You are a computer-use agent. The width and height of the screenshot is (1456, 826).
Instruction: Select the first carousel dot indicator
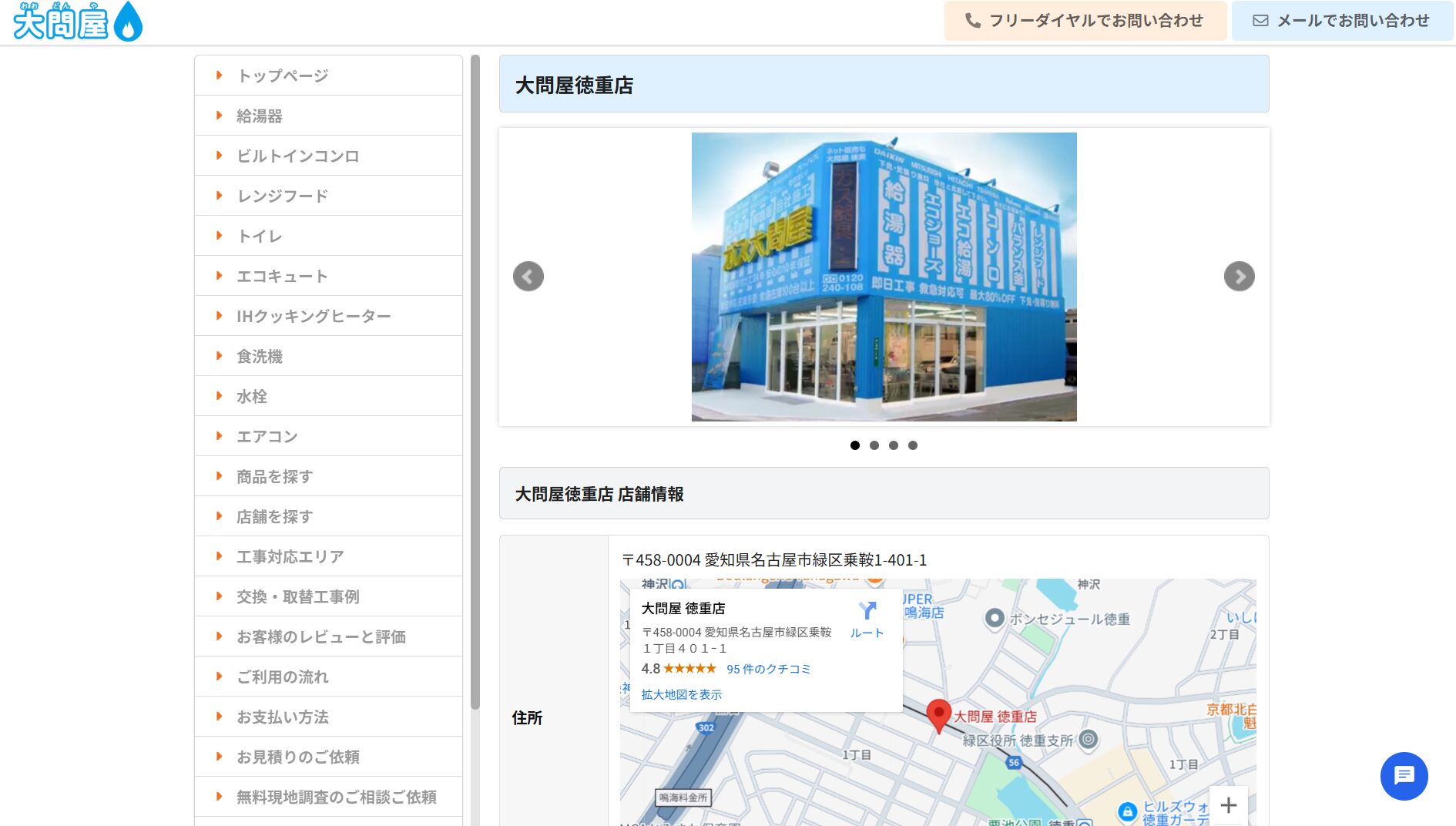click(x=855, y=445)
